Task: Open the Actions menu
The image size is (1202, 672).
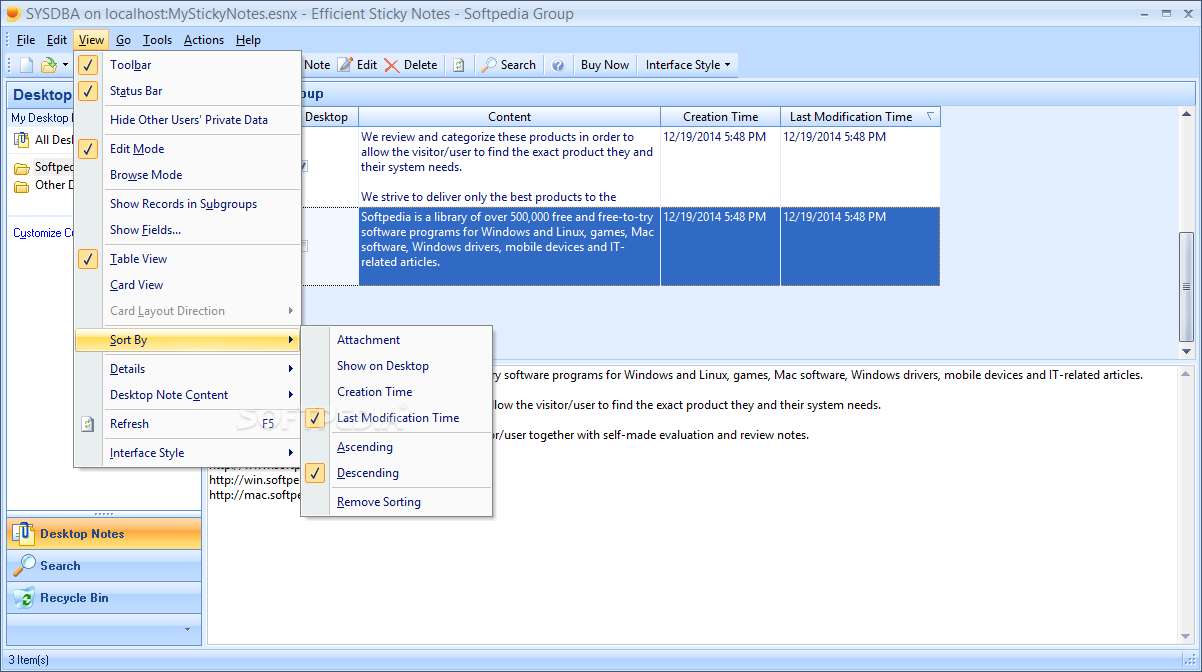Action: 204,40
